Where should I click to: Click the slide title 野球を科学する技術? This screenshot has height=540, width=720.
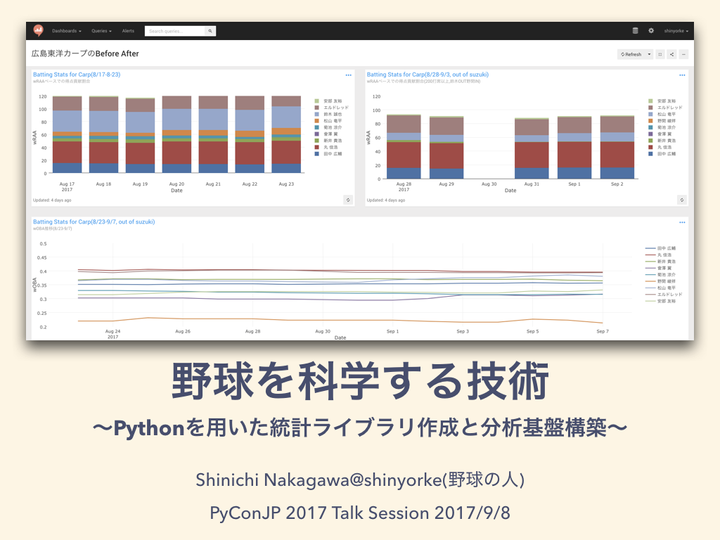(360, 381)
